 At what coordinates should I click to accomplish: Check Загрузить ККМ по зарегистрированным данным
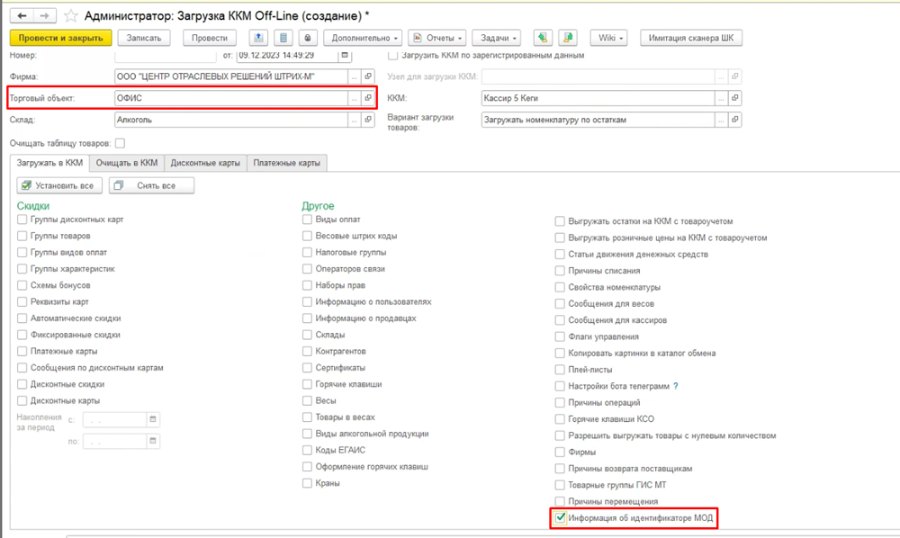click(393, 55)
